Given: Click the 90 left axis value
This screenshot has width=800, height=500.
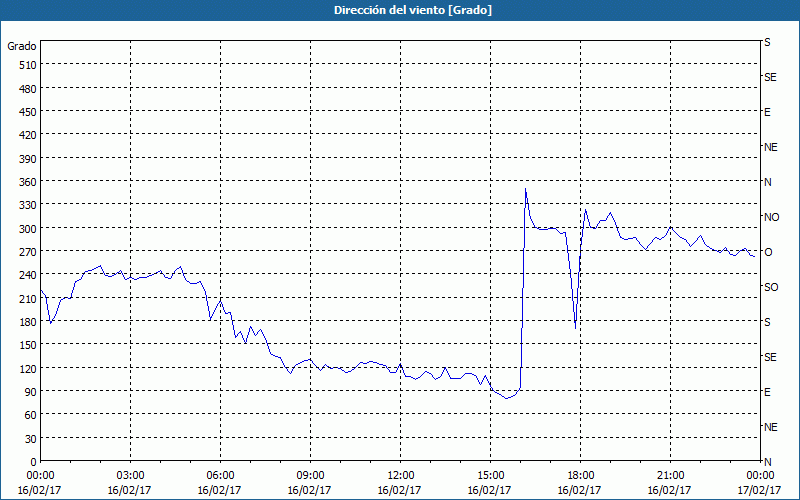Looking at the screenshot, I should point(31,392).
